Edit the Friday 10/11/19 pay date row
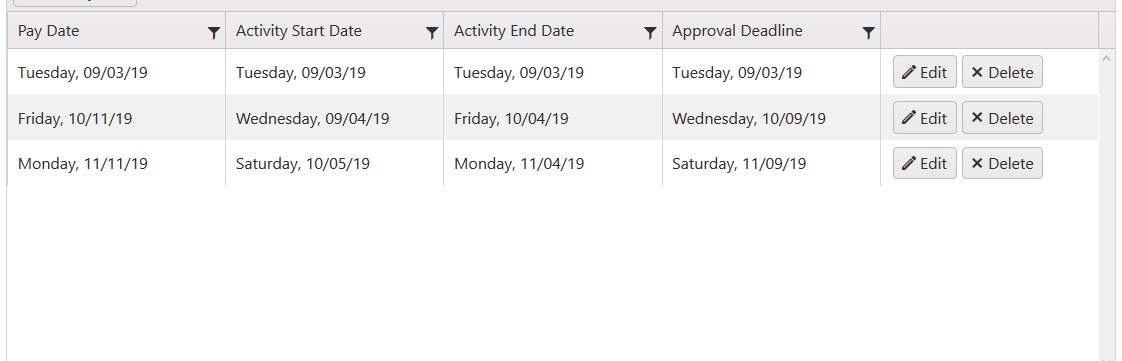This screenshot has height=361, width=1122. [925, 118]
